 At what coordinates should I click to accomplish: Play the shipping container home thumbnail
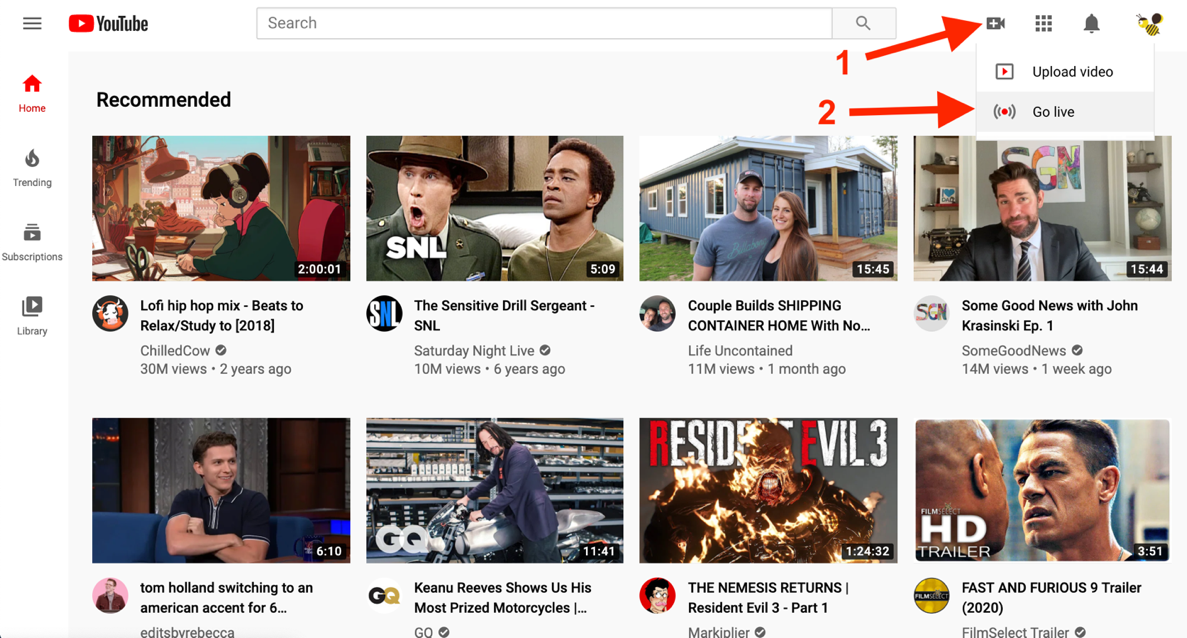[x=768, y=208]
